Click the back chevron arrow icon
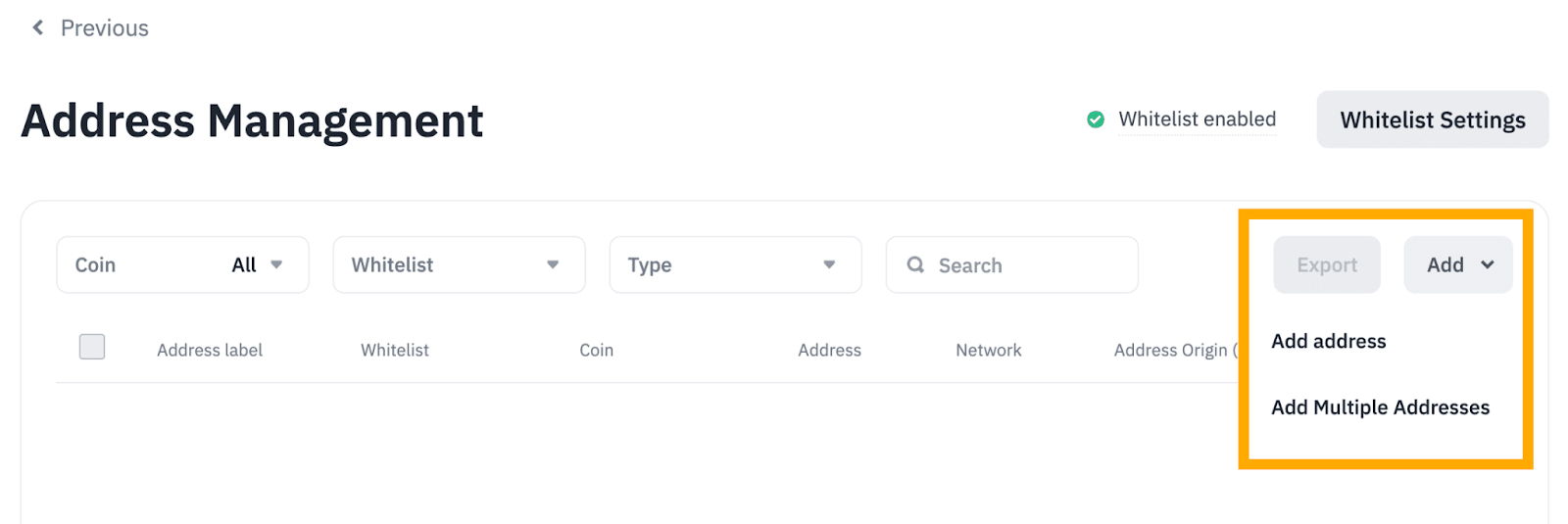The width and height of the screenshot is (1568, 524). coord(38,27)
